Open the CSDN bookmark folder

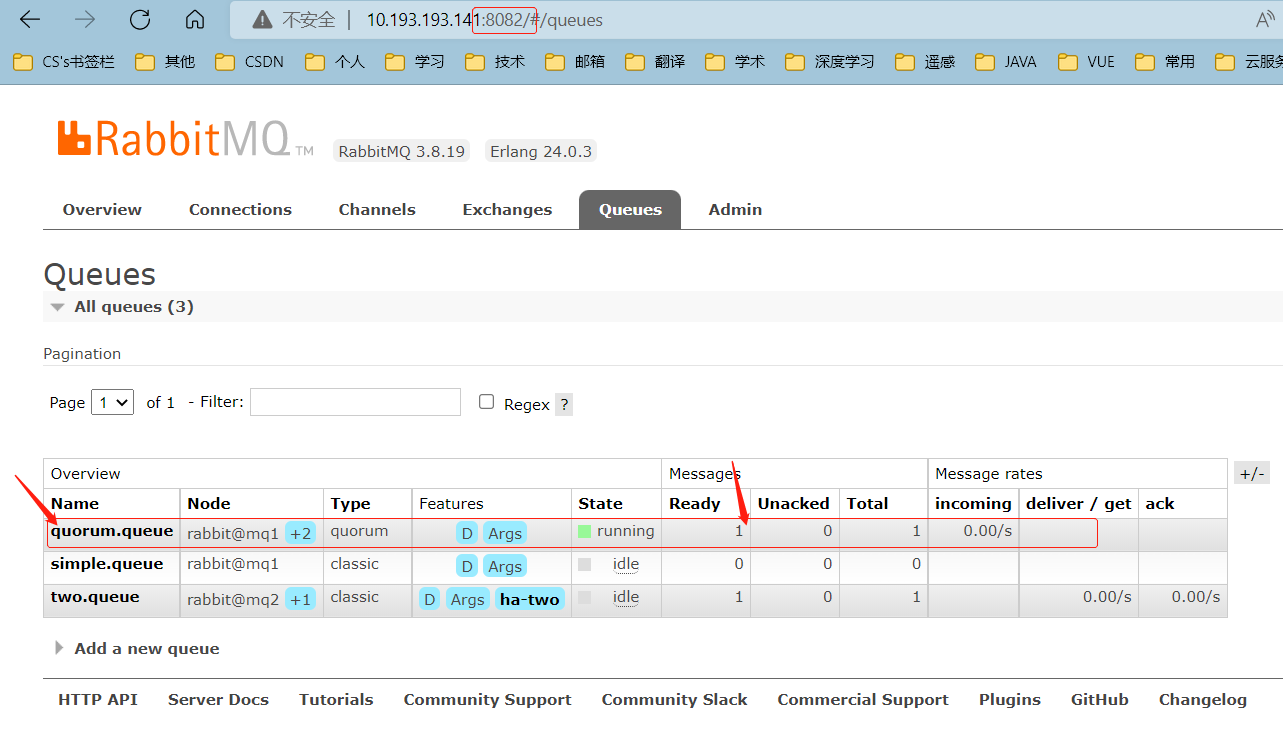pyautogui.click(x=249, y=62)
